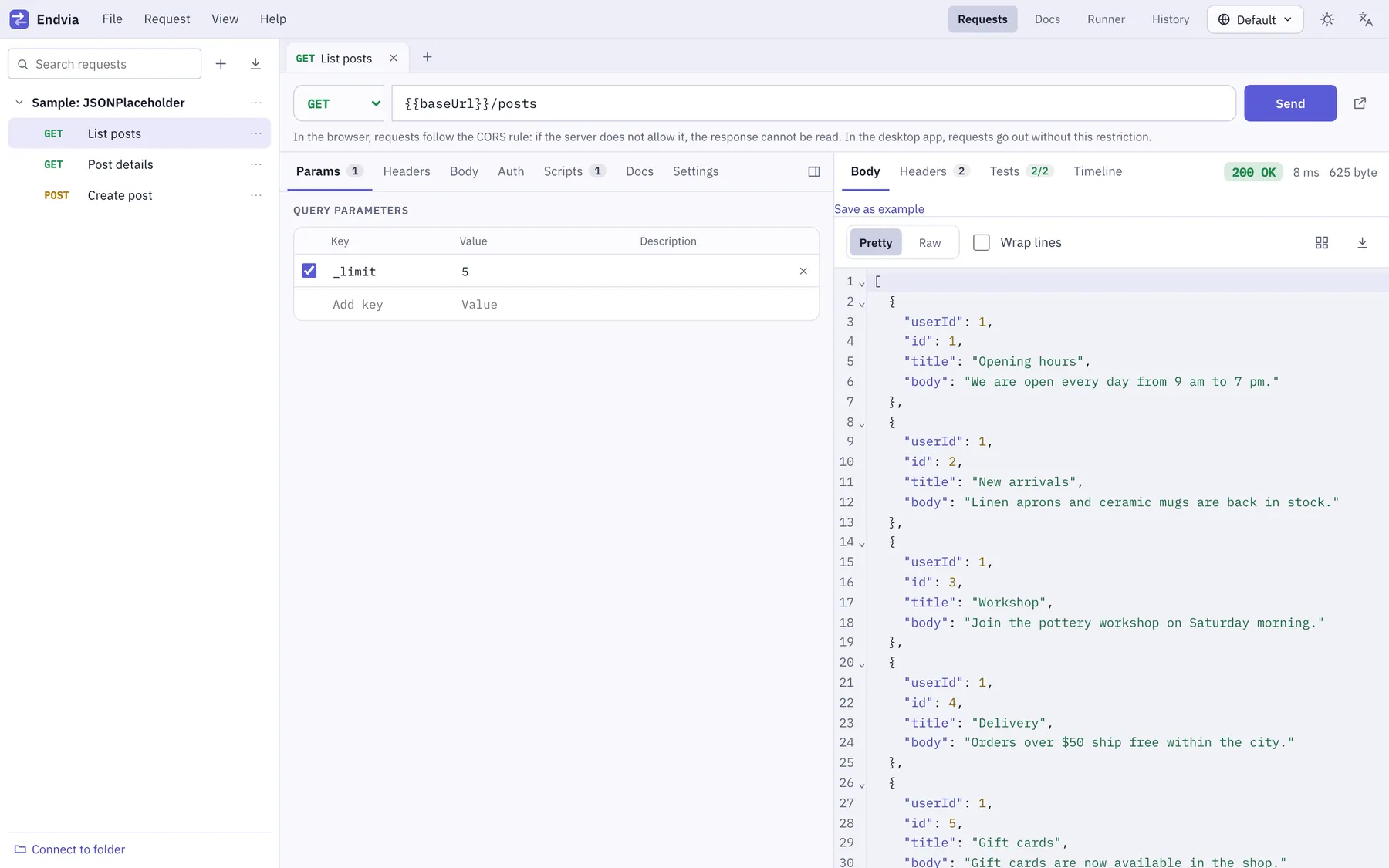Close the List posts tab

394,58
